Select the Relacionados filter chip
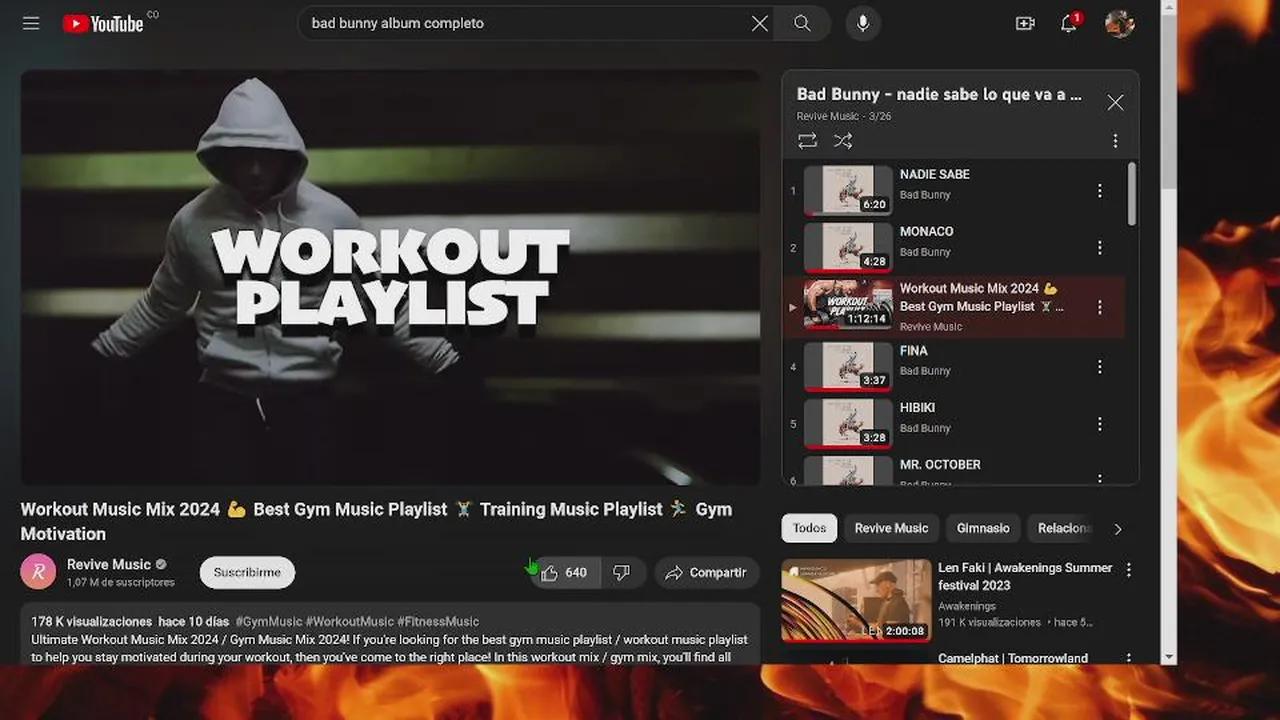Viewport: 1280px width, 720px height. (x=1063, y=528)
